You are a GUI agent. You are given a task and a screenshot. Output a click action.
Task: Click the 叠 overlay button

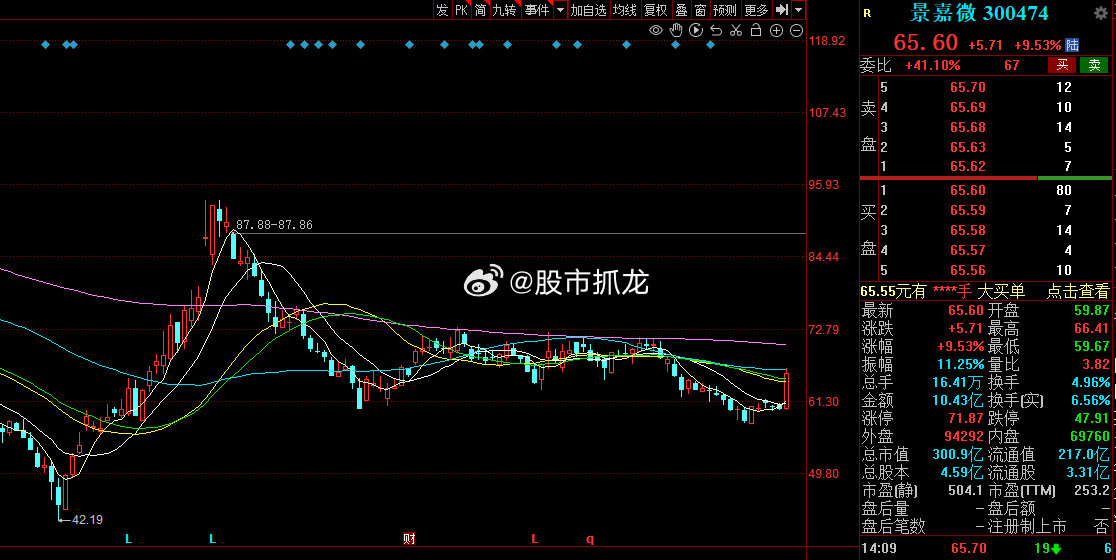tap(681, 9)
